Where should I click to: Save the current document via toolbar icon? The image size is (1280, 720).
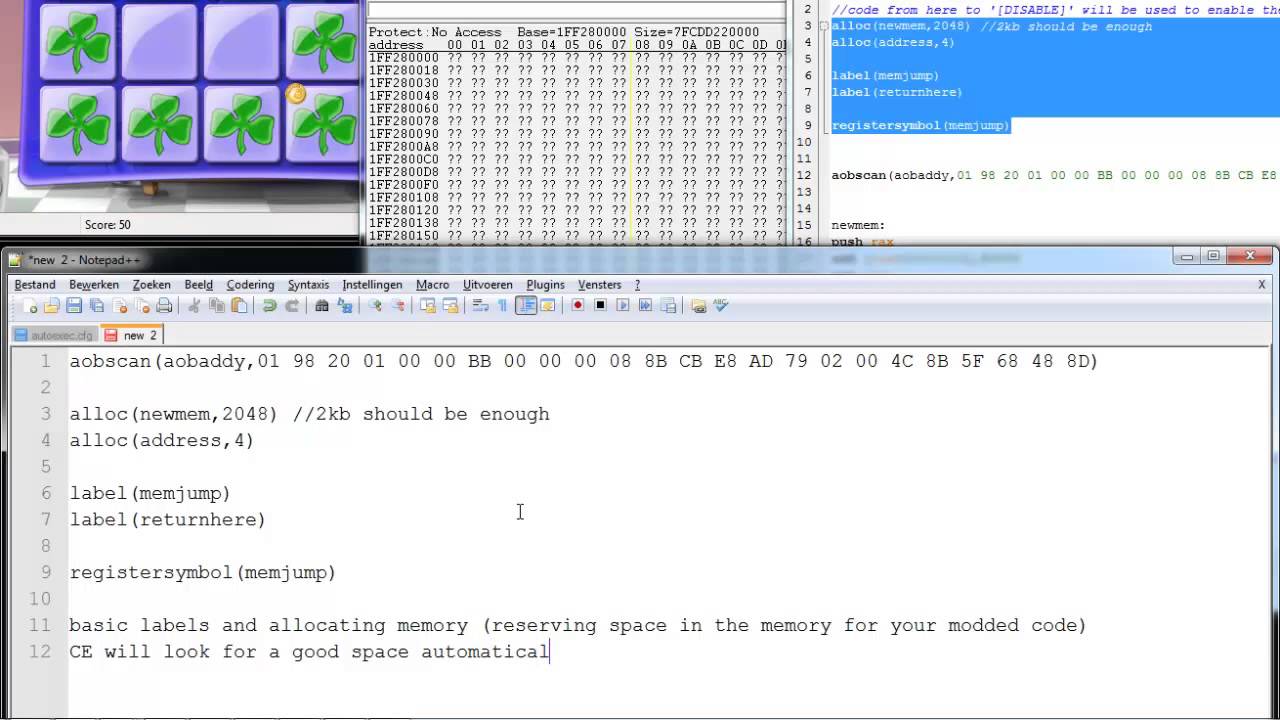tap(74, 305)
